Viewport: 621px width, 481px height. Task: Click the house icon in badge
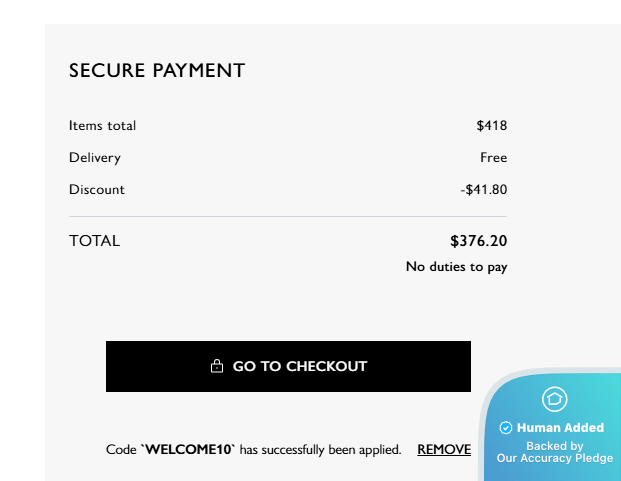(554, 399)
